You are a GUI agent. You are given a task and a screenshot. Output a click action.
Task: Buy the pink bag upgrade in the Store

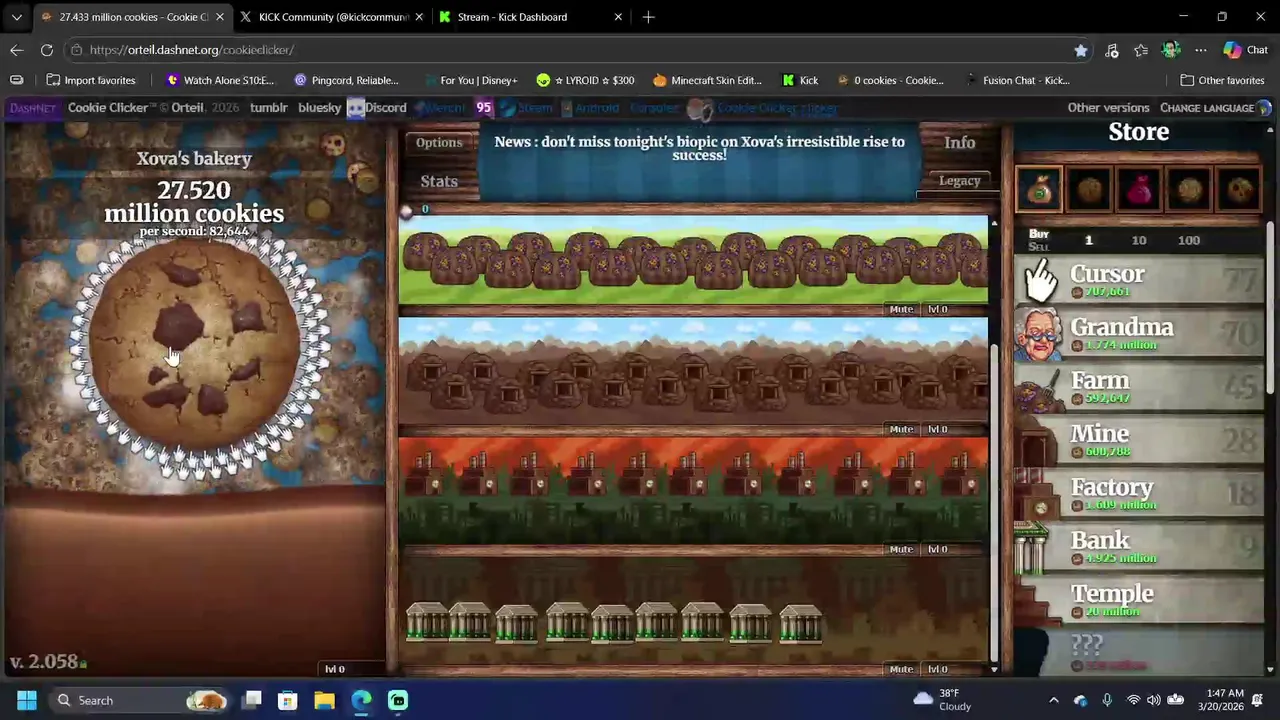(1139, 189)
